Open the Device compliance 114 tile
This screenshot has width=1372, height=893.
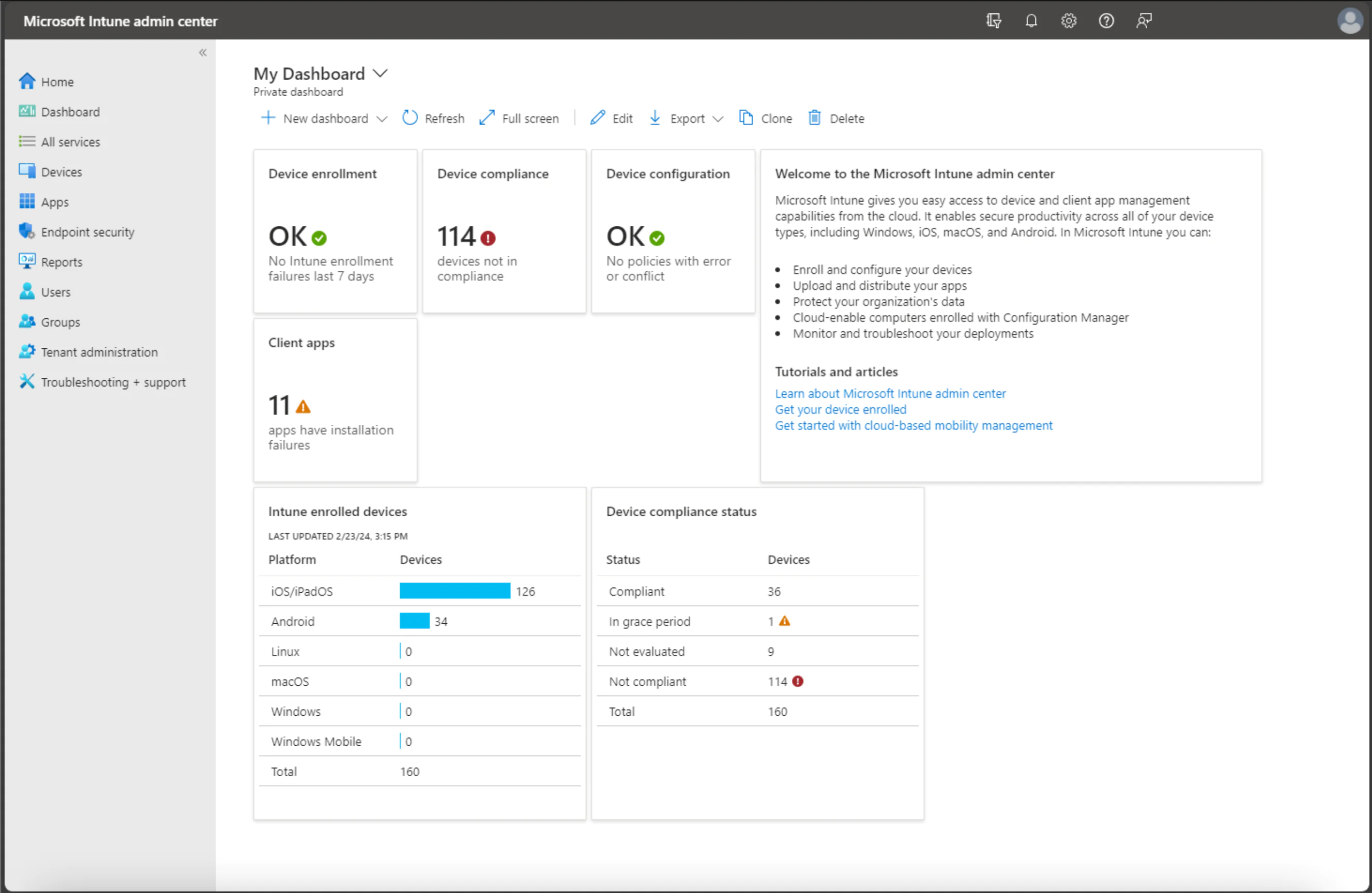[504, 231]
